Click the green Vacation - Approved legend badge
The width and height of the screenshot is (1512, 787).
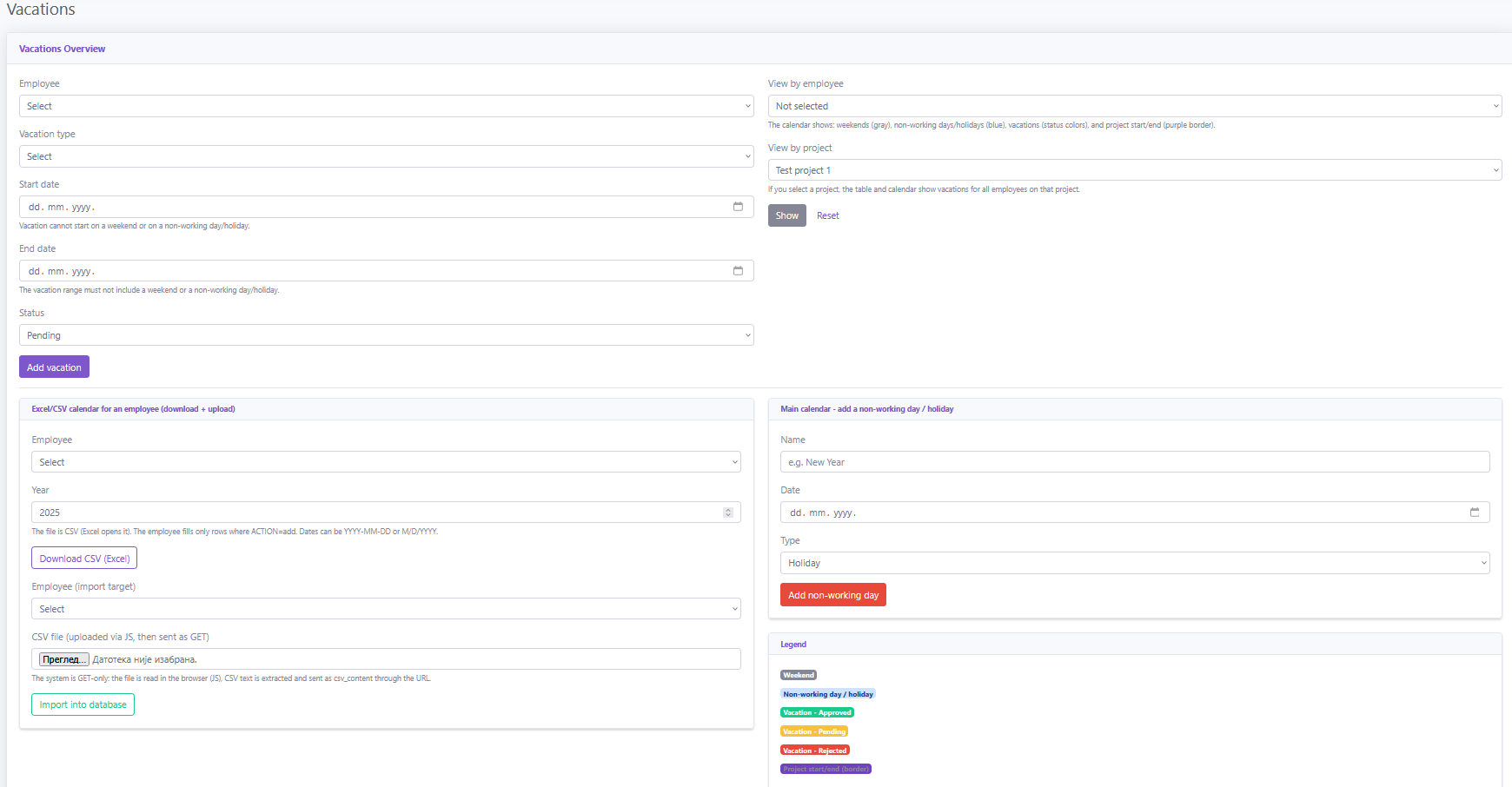[x=817, y=712]
